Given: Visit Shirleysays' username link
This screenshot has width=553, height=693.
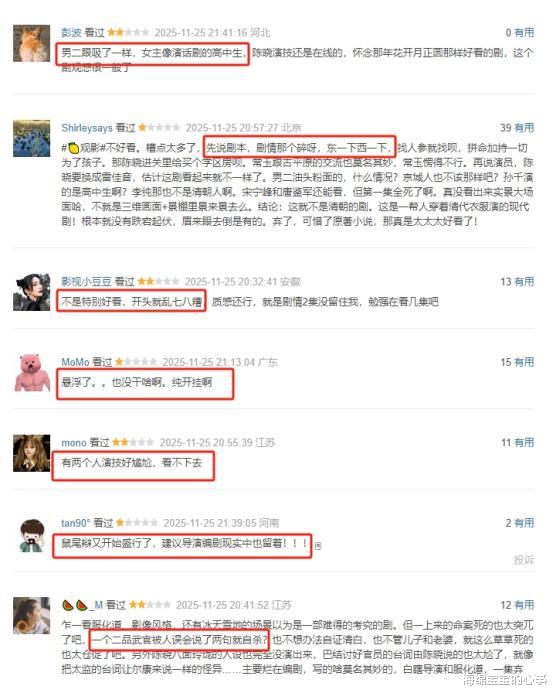Looking at the screenshot, I should (87, 128).
